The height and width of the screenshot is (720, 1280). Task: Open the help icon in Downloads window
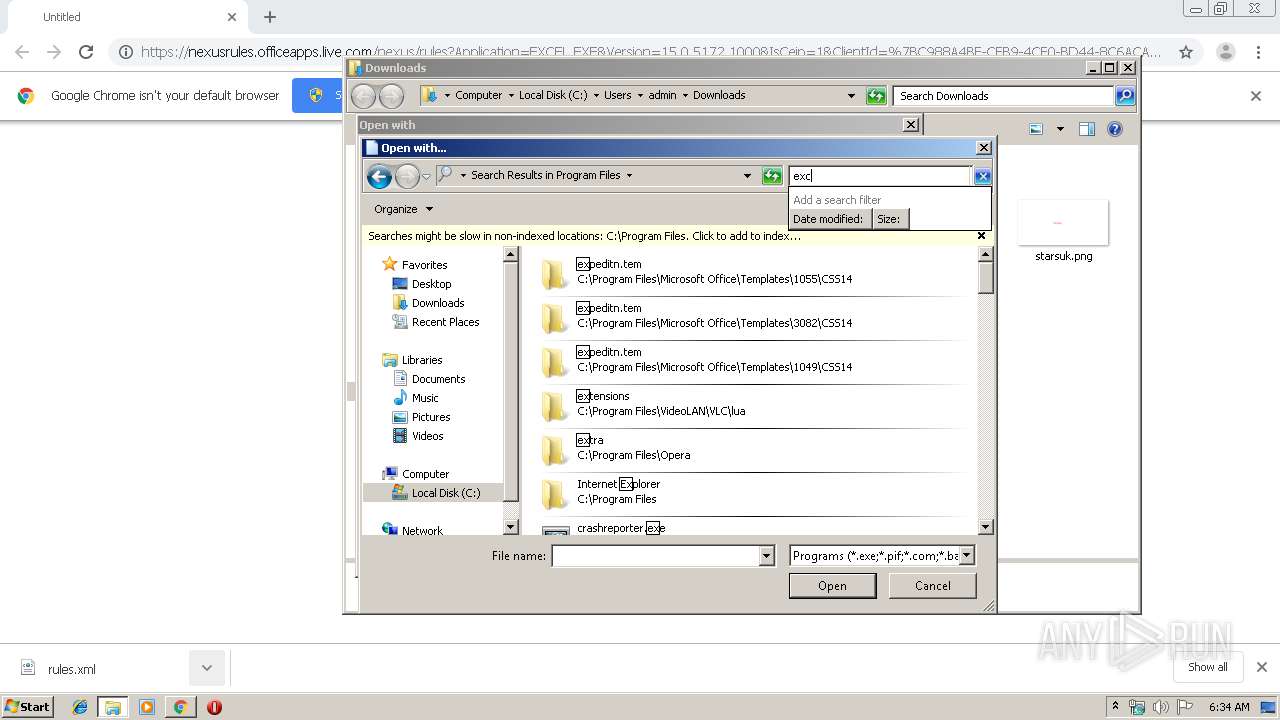pyautogui.click(x=1115, y=129)
